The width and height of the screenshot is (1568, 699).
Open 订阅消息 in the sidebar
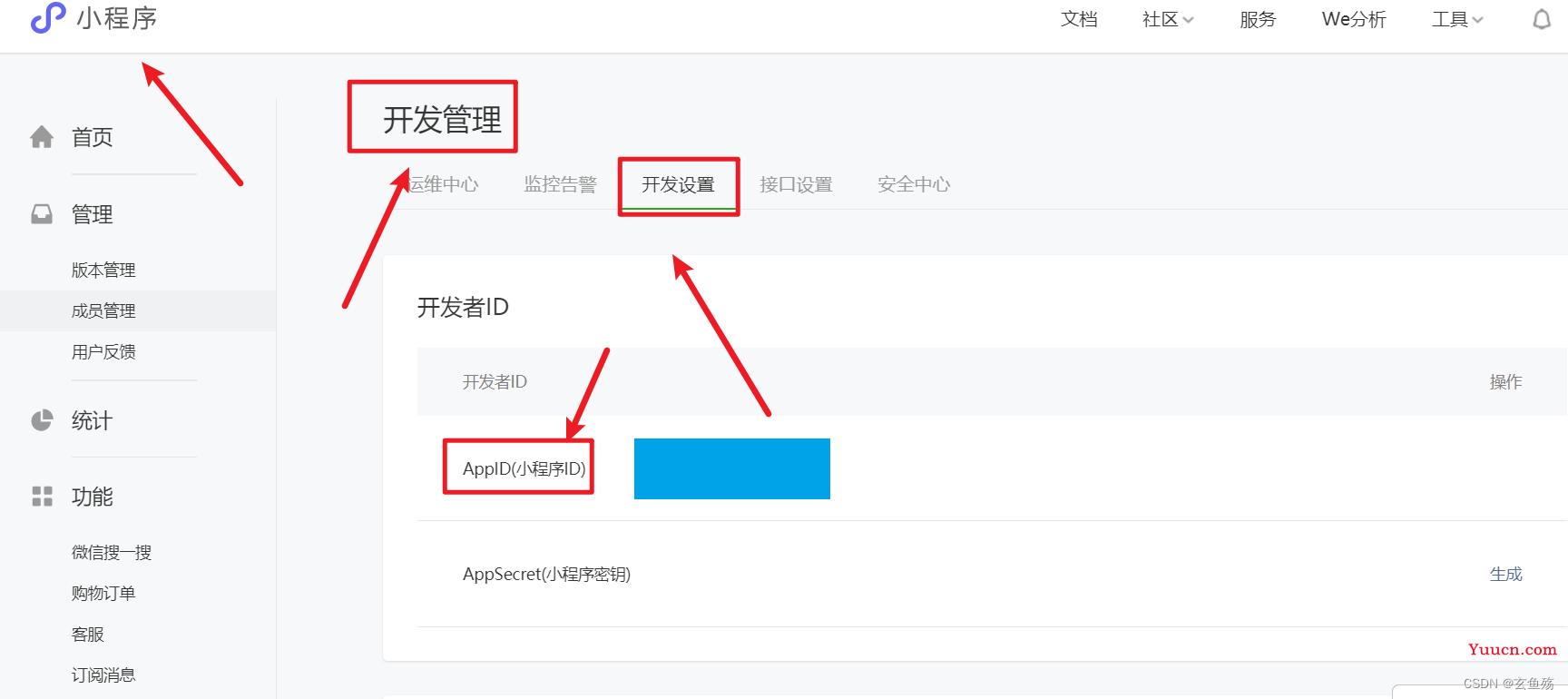pos(103,674)
